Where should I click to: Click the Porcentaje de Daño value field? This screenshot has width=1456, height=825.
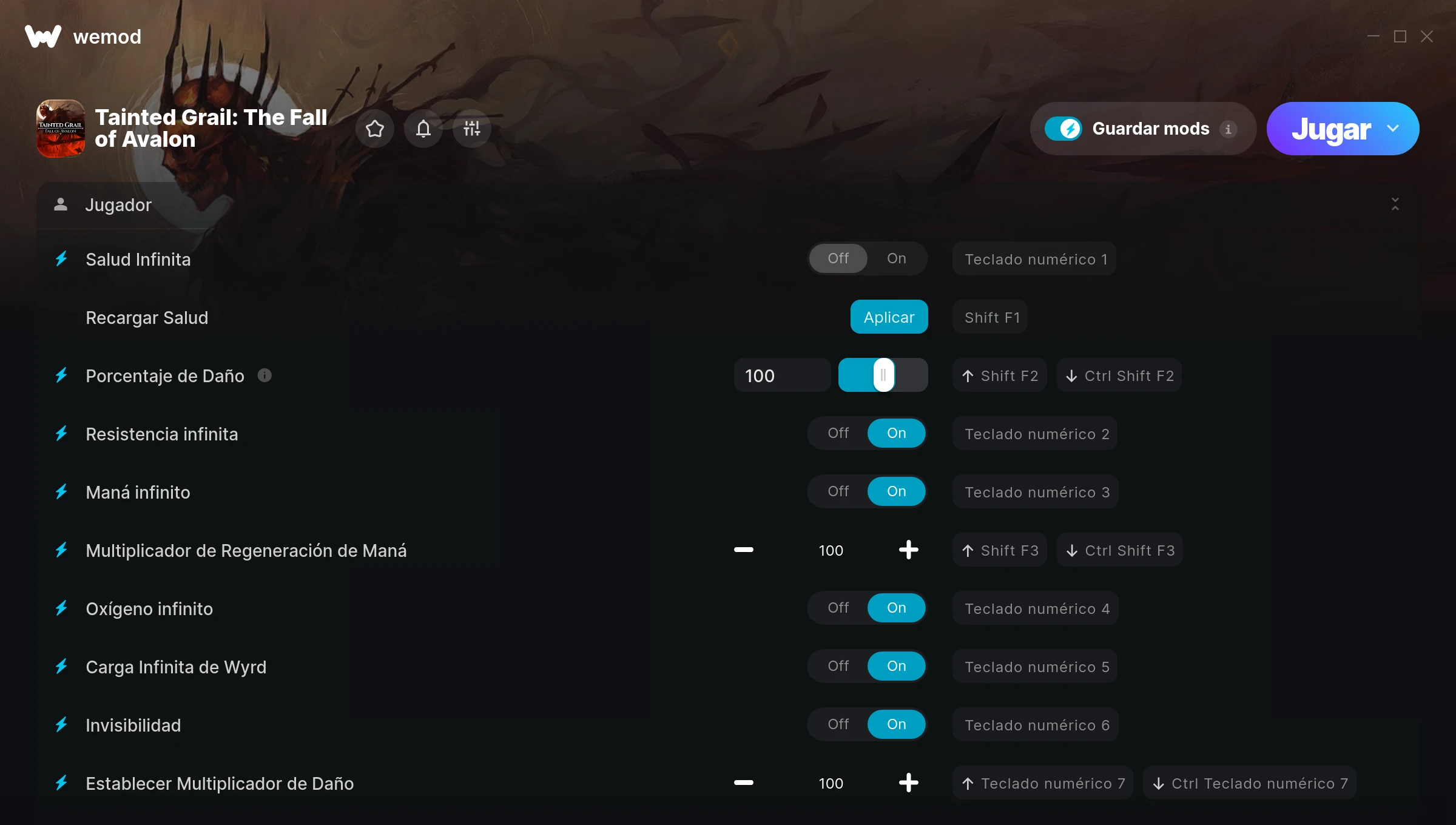782,375
